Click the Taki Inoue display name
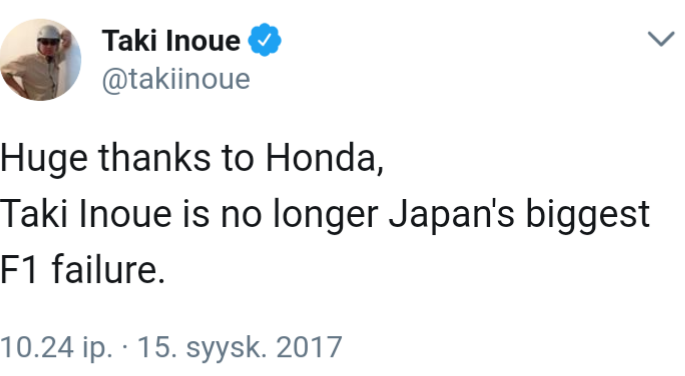The image size is (685, 376). point(171,41)
